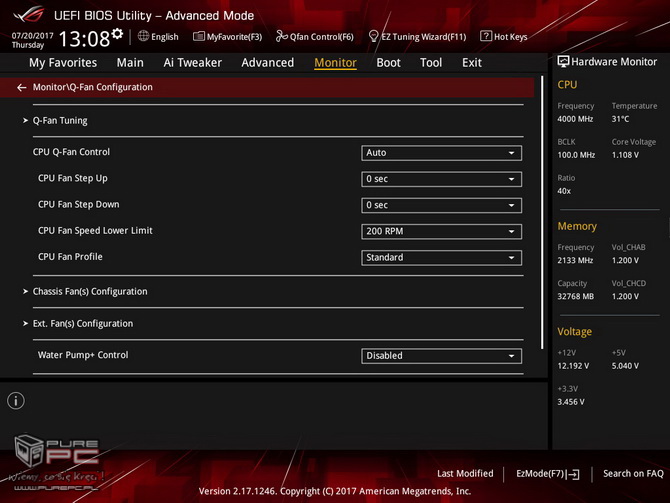
Task: Select the Monitor tab
Action: [x=335, y=63]
